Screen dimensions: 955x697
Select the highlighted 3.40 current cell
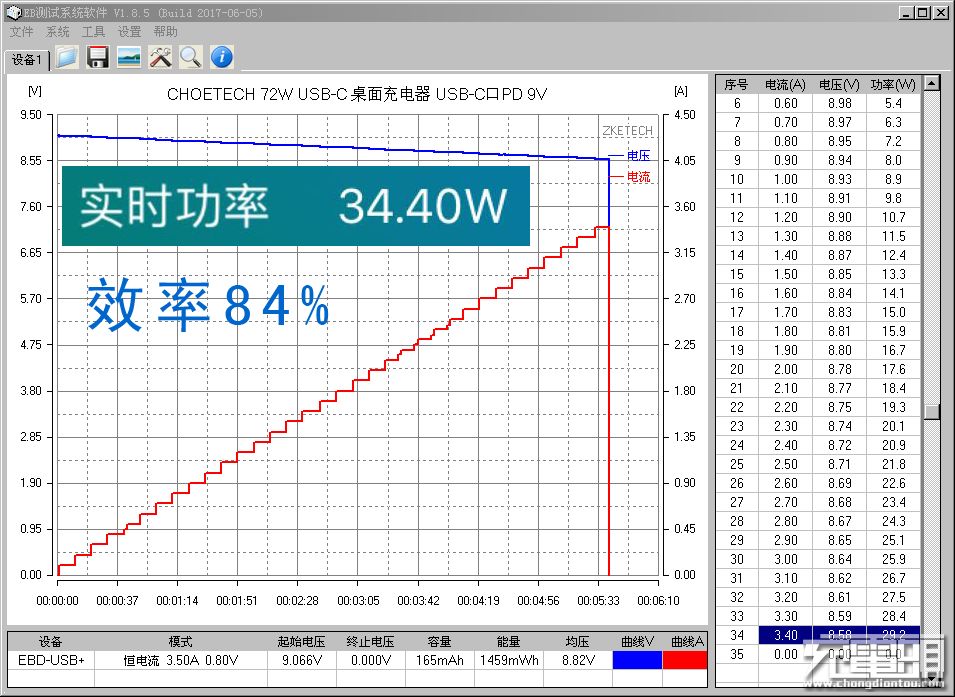click(x=785, y=635)
